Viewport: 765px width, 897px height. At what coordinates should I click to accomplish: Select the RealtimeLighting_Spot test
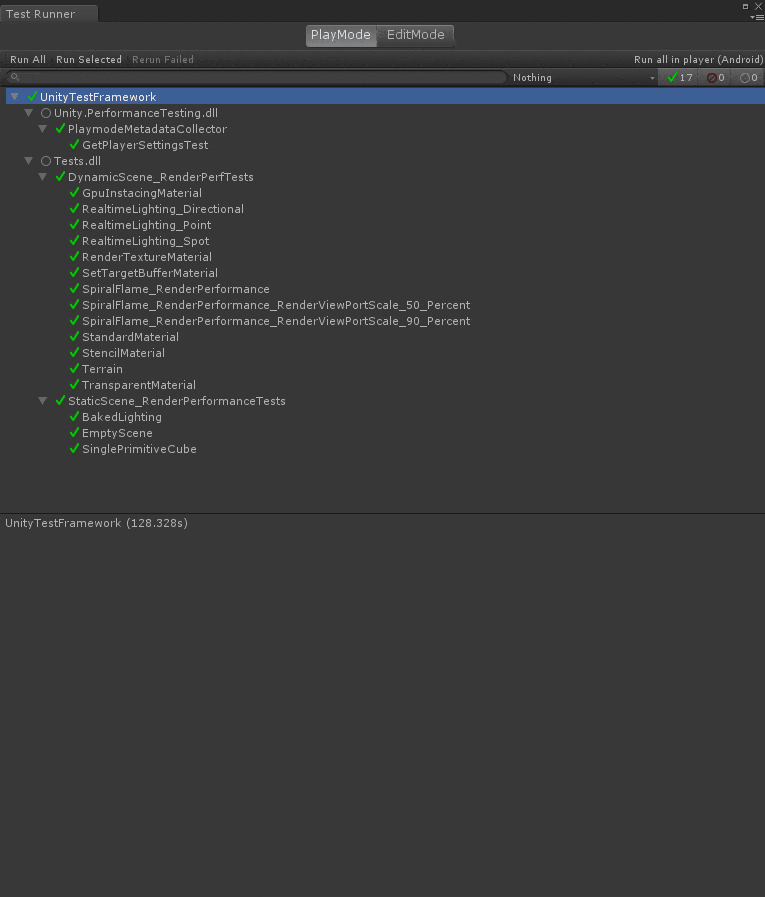145,241
